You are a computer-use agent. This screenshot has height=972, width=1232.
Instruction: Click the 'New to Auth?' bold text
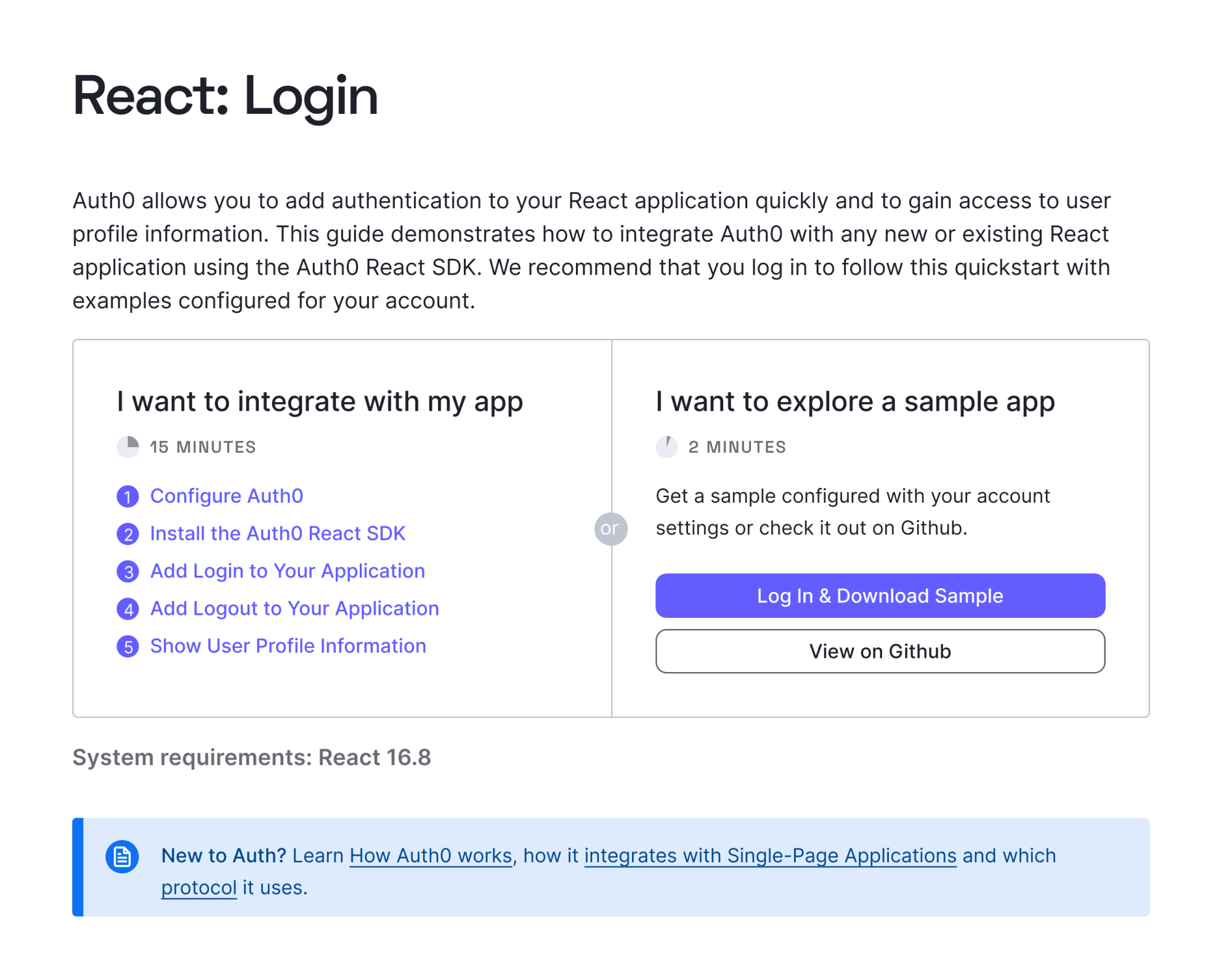[224, 856]
